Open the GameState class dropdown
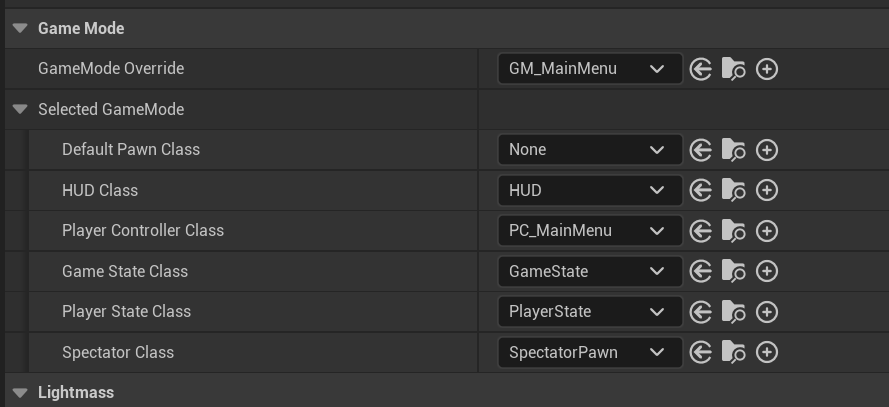 point(590,271)
